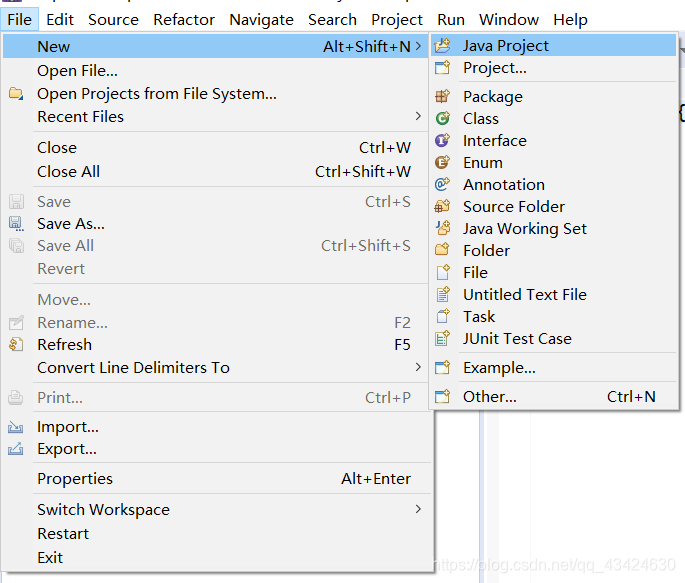Click the Java Working Set icon
Viewport: 685px width, 583px height.
(443, 228)
